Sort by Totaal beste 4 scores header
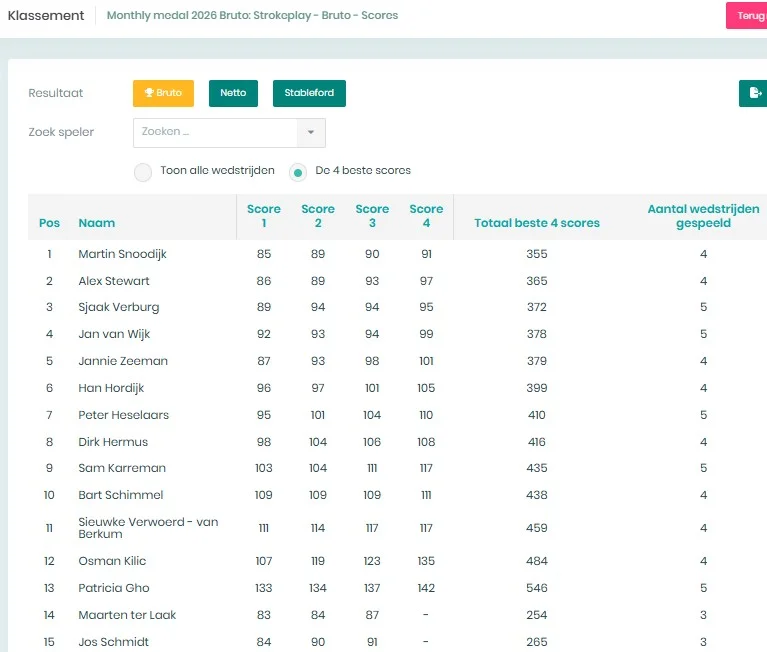The width and height of the screenshot is (767, 652). pos(537,223)
